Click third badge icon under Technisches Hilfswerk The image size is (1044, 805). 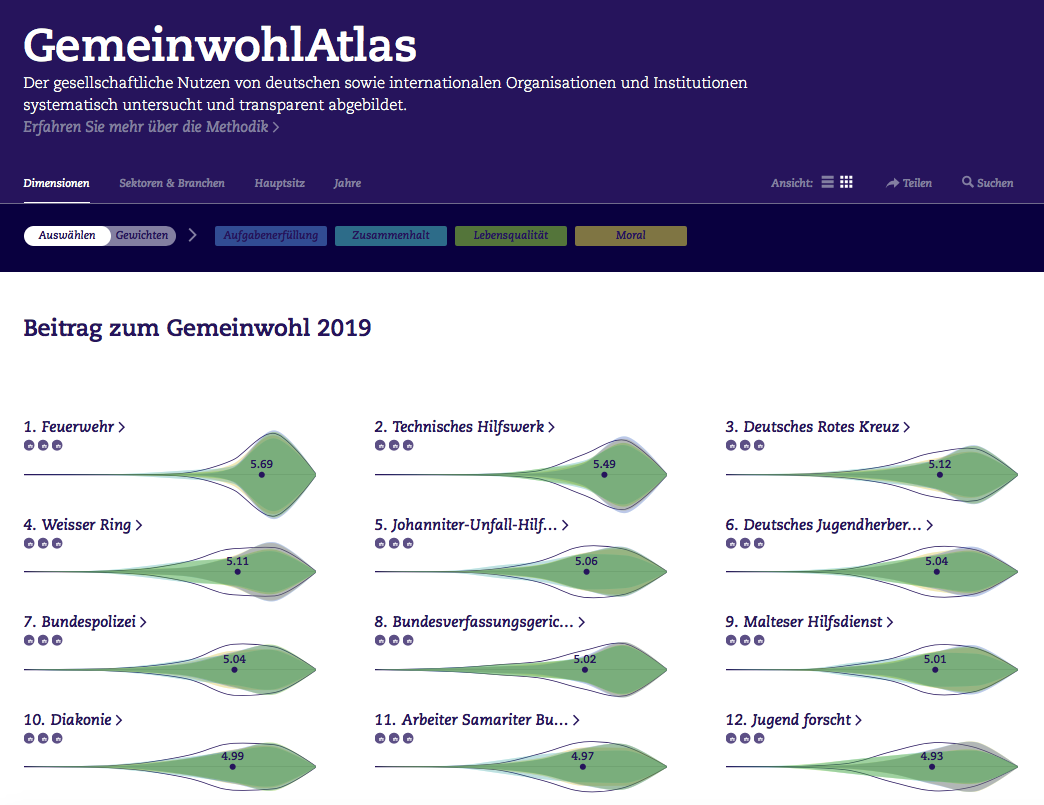point(408,445)
